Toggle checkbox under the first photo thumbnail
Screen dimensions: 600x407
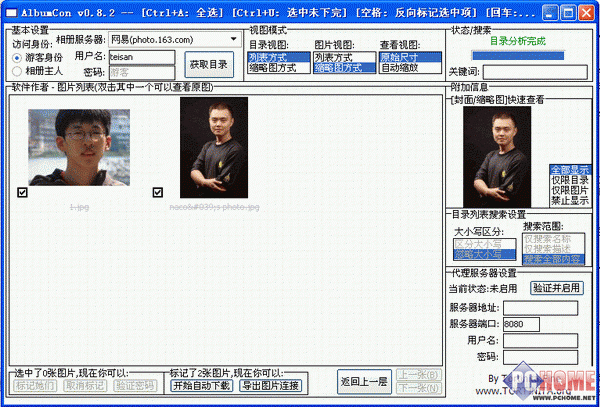pyautogui.click(x=20, y=193)
